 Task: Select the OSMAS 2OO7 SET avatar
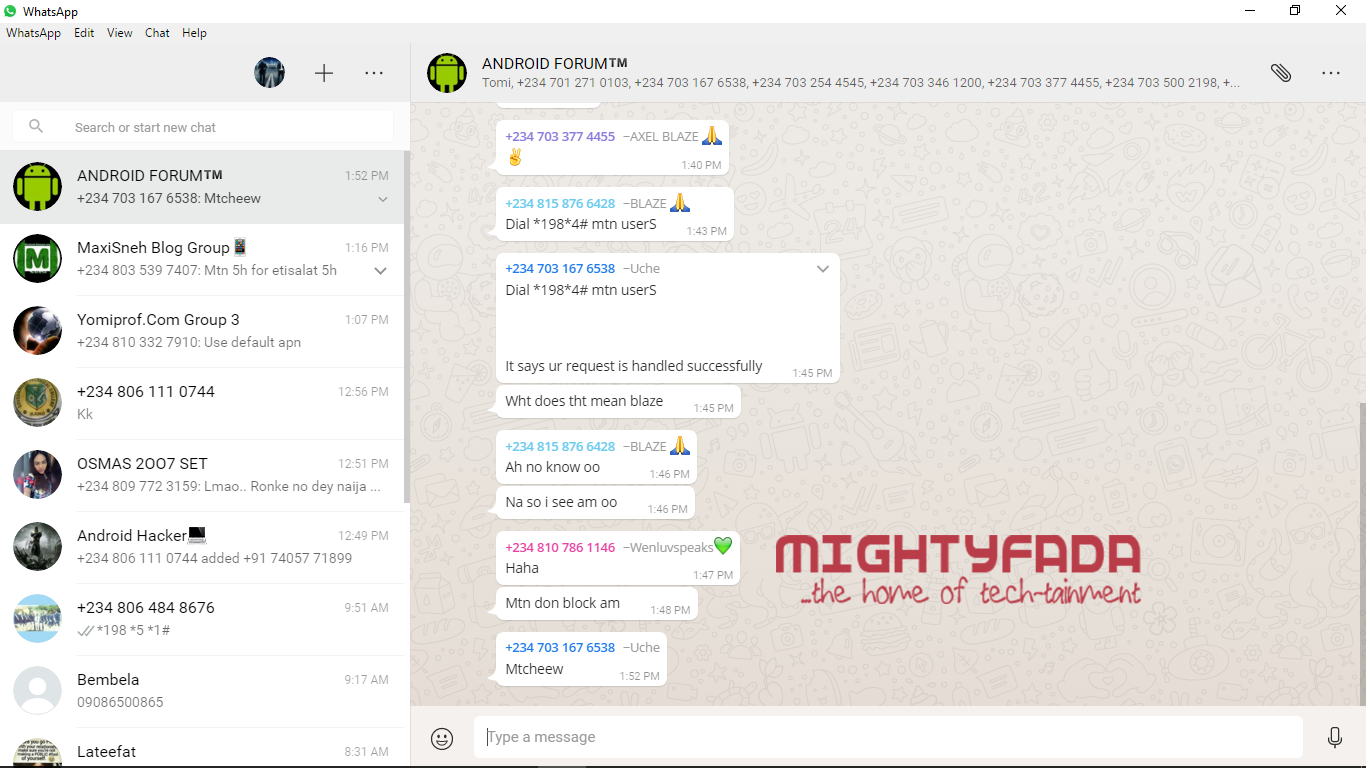tap(37, 474)
